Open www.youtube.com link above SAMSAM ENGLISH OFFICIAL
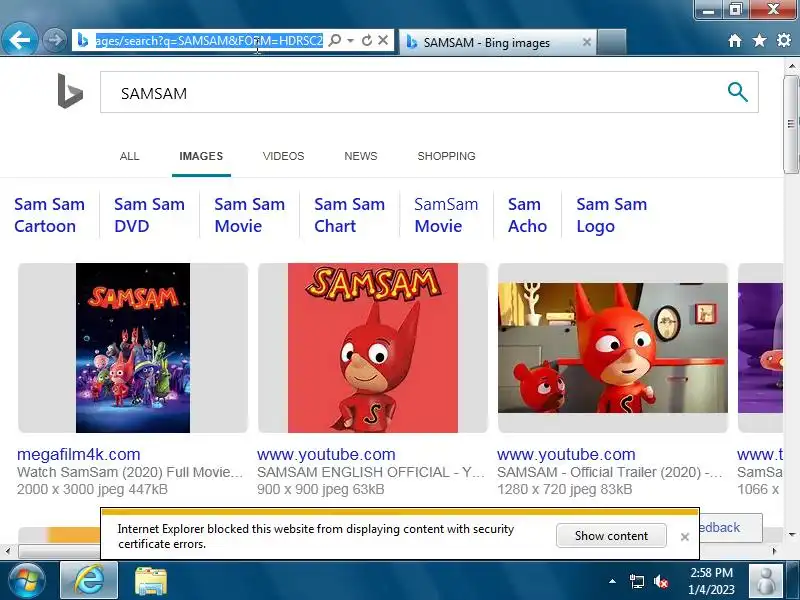Image resolution: width=800 pixels, height=600 pixels. [326, 454]
